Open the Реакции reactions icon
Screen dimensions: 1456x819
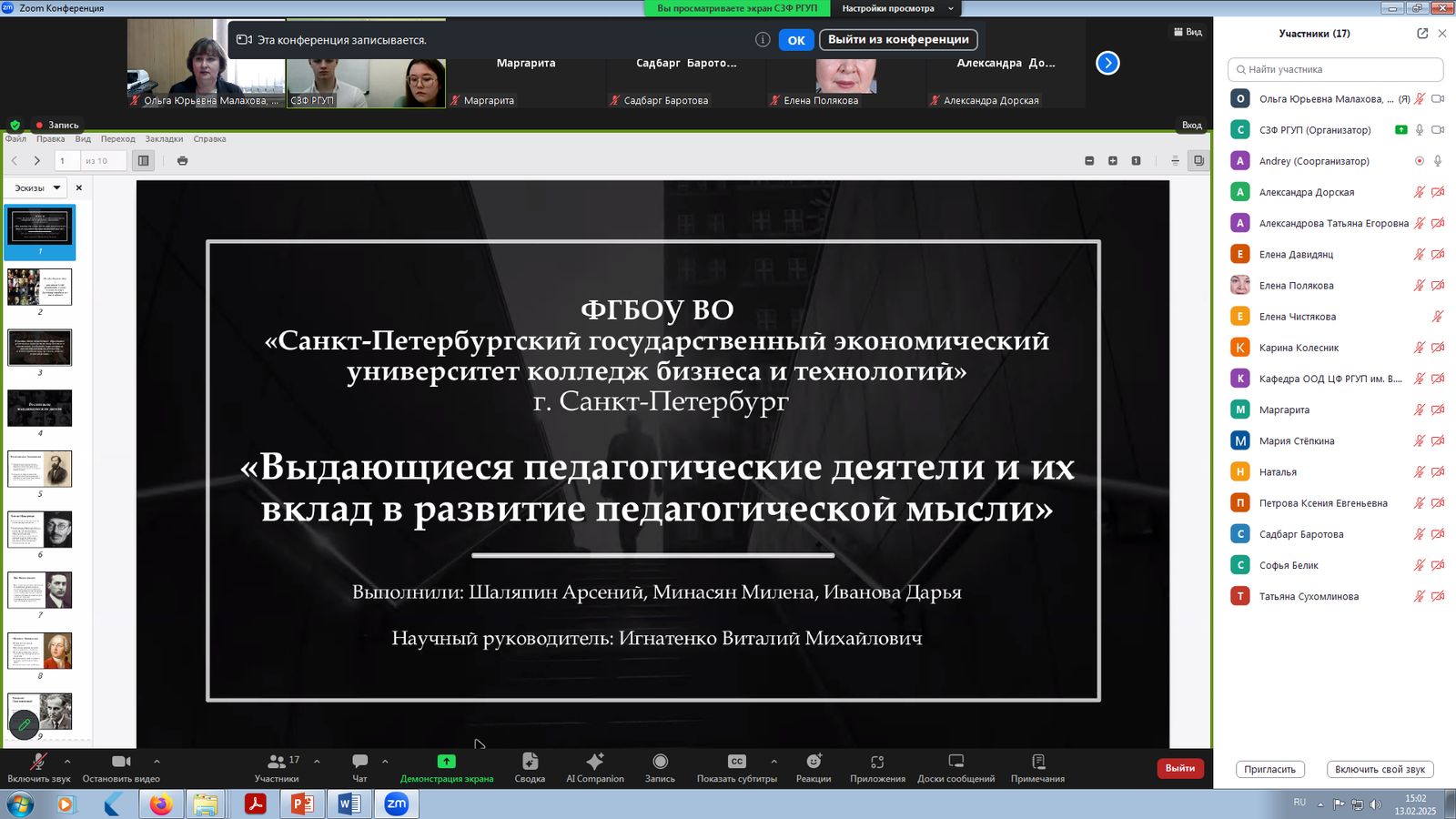point(814,762)
